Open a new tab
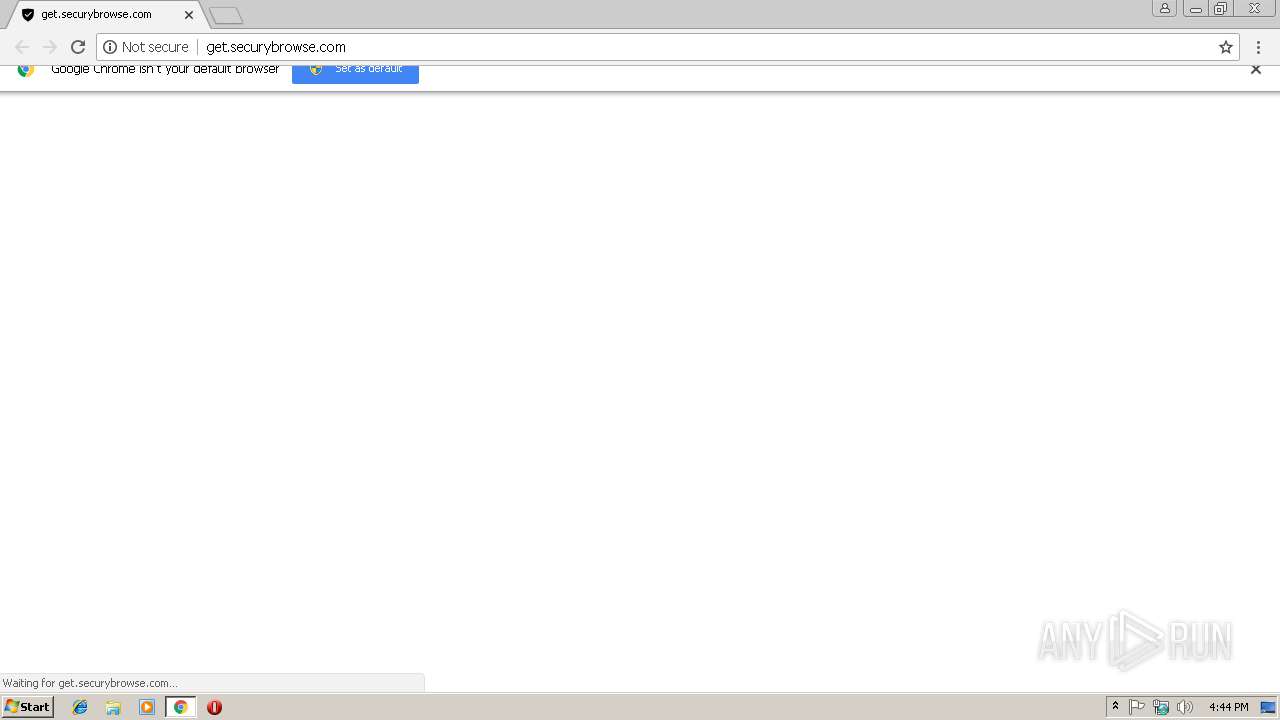This screenshot has width=1280, height=720. pos(226,15)
